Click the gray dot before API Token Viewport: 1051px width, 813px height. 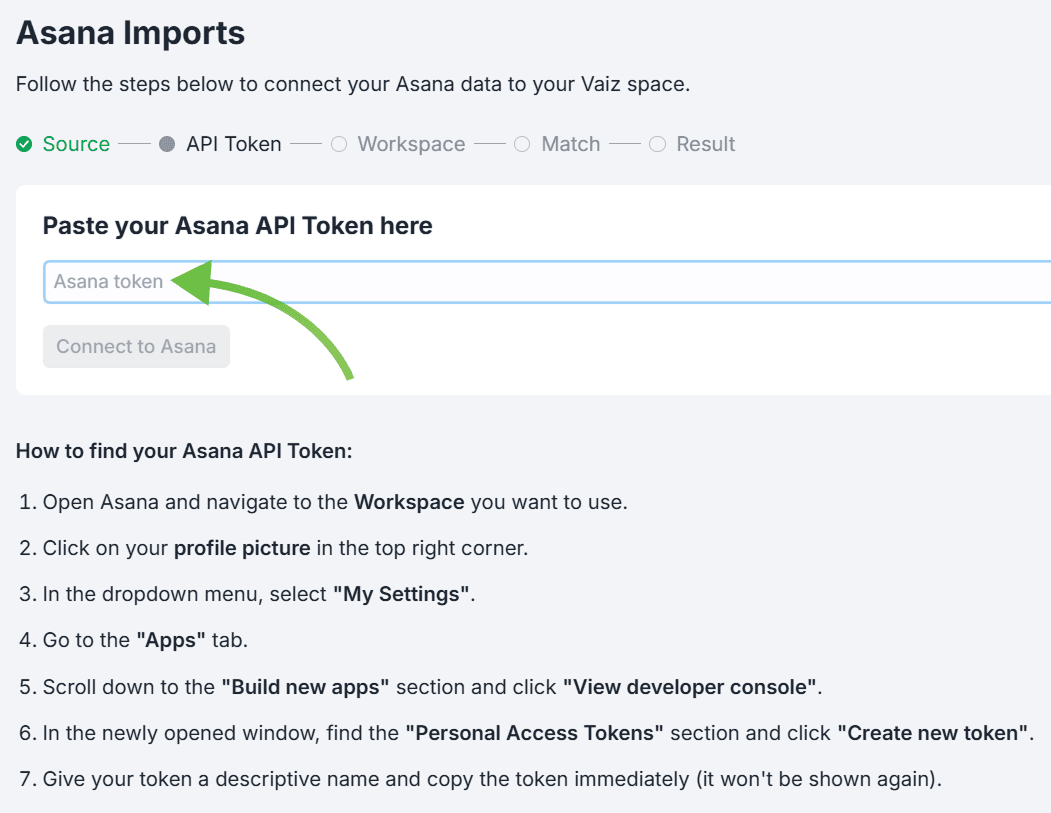[167, 144]
